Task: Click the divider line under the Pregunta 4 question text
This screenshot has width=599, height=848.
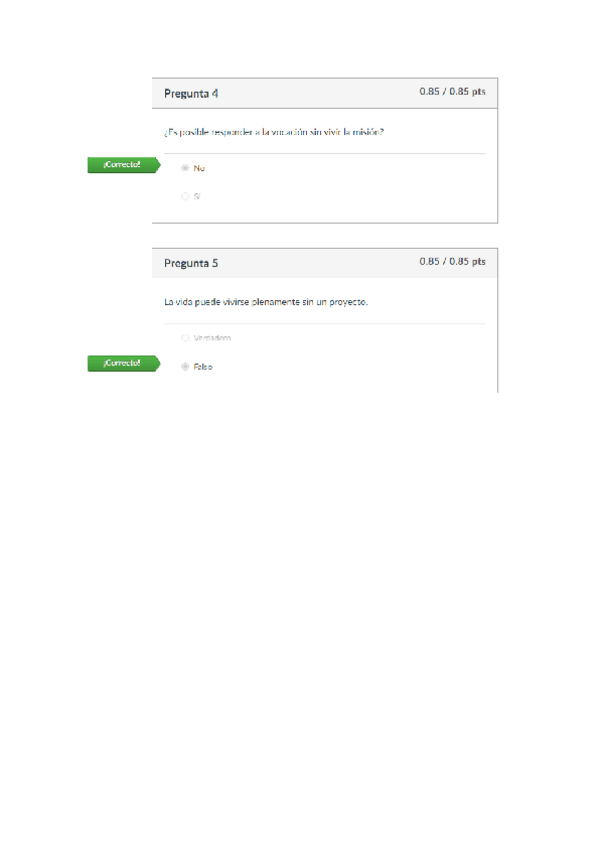Action: [x=324, y=154]
